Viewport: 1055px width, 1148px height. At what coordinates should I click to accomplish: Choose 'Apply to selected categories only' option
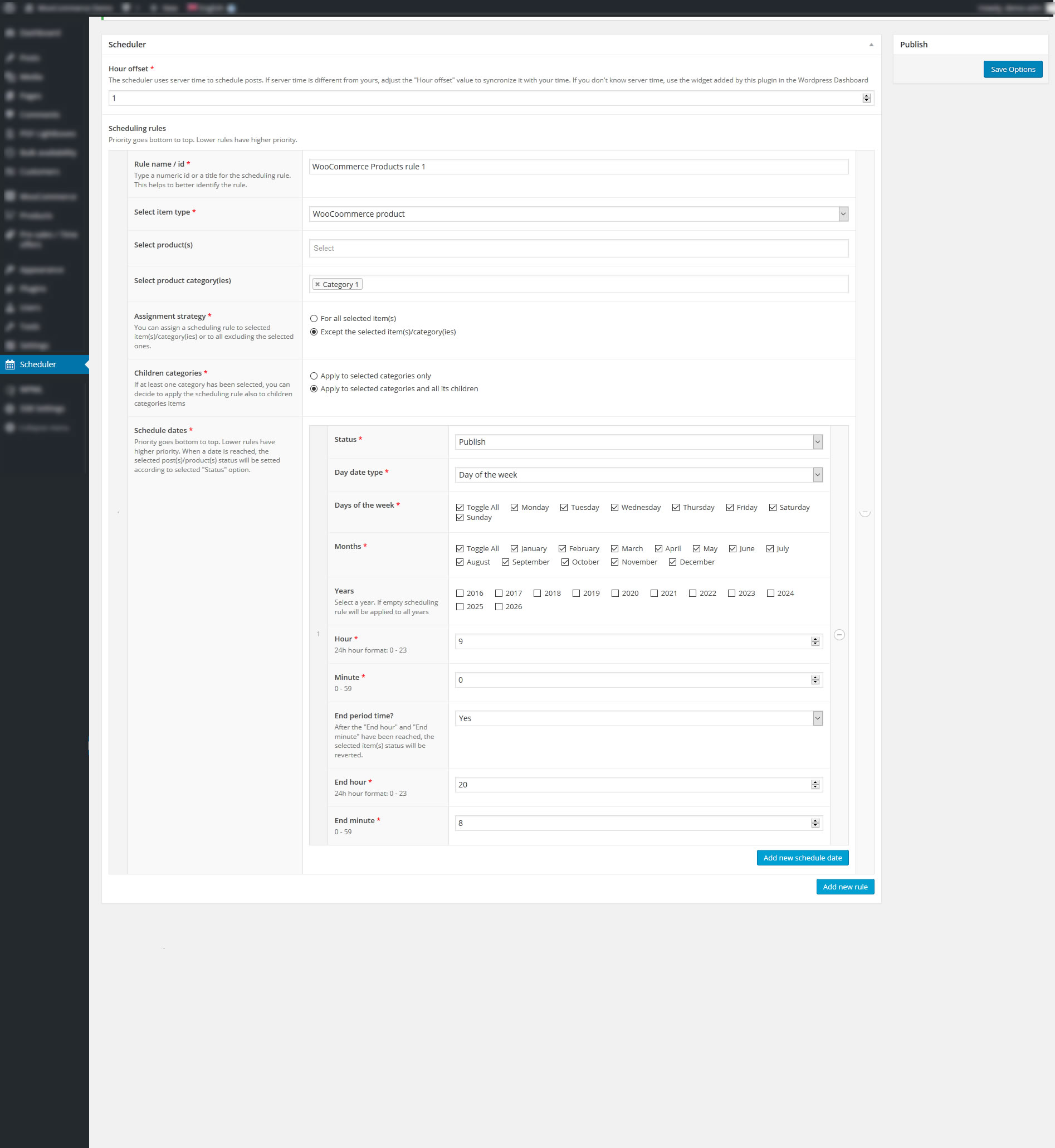pyautogui.click(x=314, y=376)
